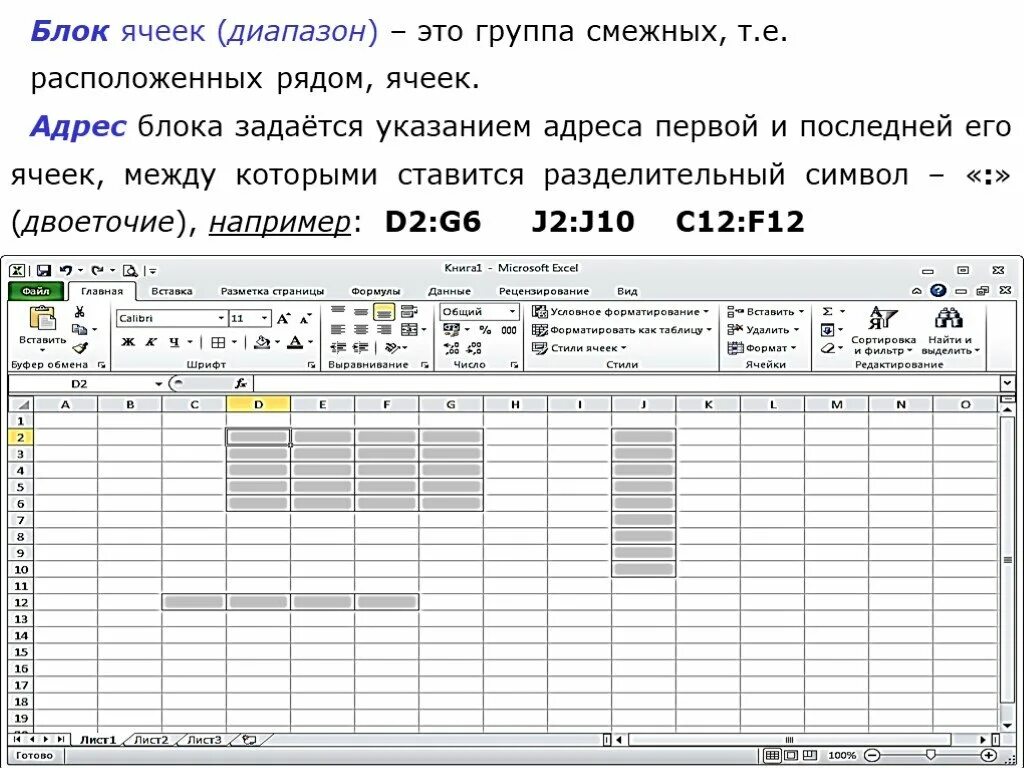This screenshot has height=768, width=1024.
Task: Switch to Разметка страницы tab
Action: (x=272, y=291)
